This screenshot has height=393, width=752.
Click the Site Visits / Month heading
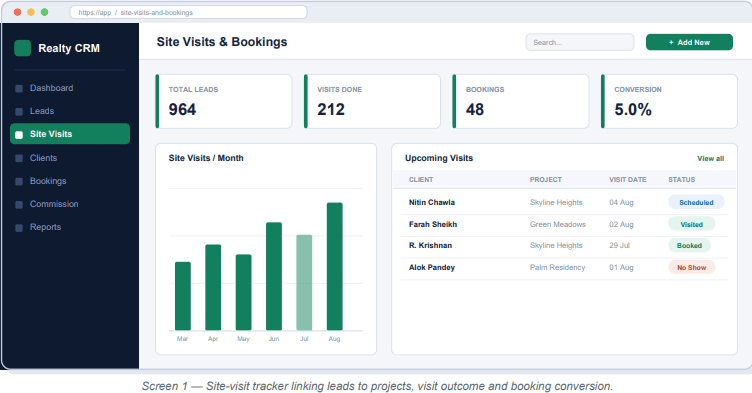(x=206, y=158)
